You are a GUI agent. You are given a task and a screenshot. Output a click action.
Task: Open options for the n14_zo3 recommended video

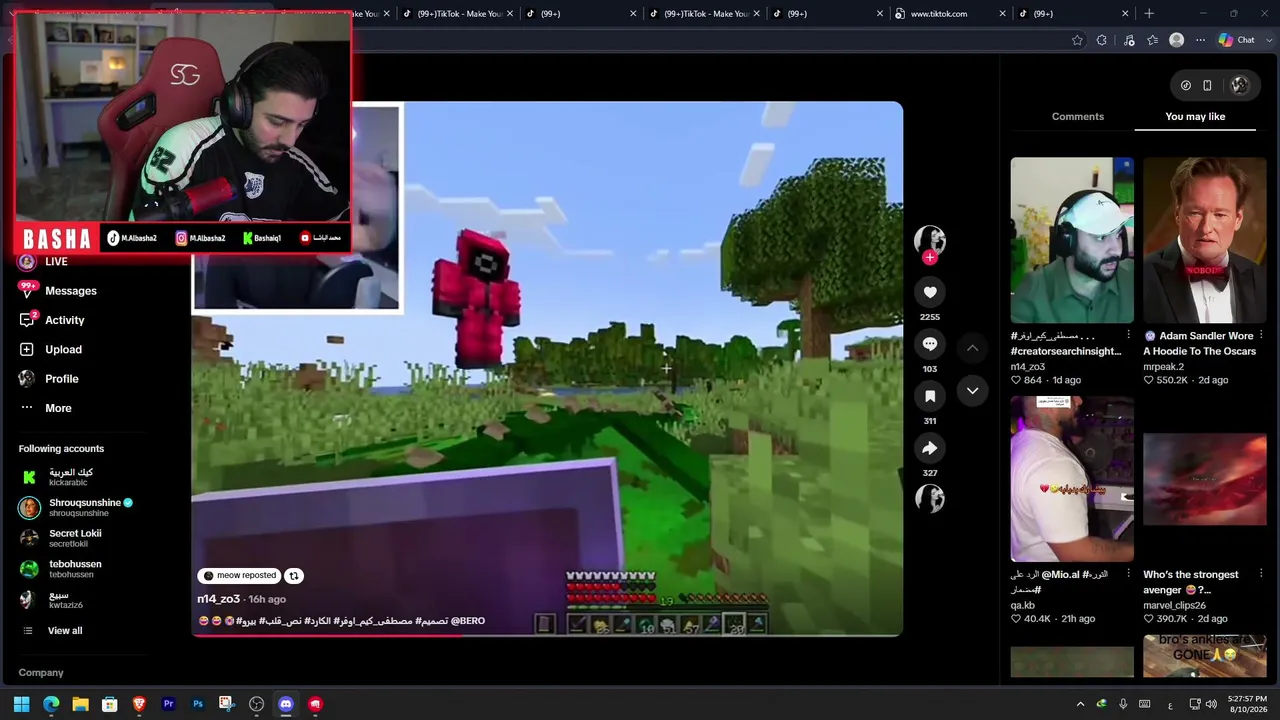pos(1128,335)
